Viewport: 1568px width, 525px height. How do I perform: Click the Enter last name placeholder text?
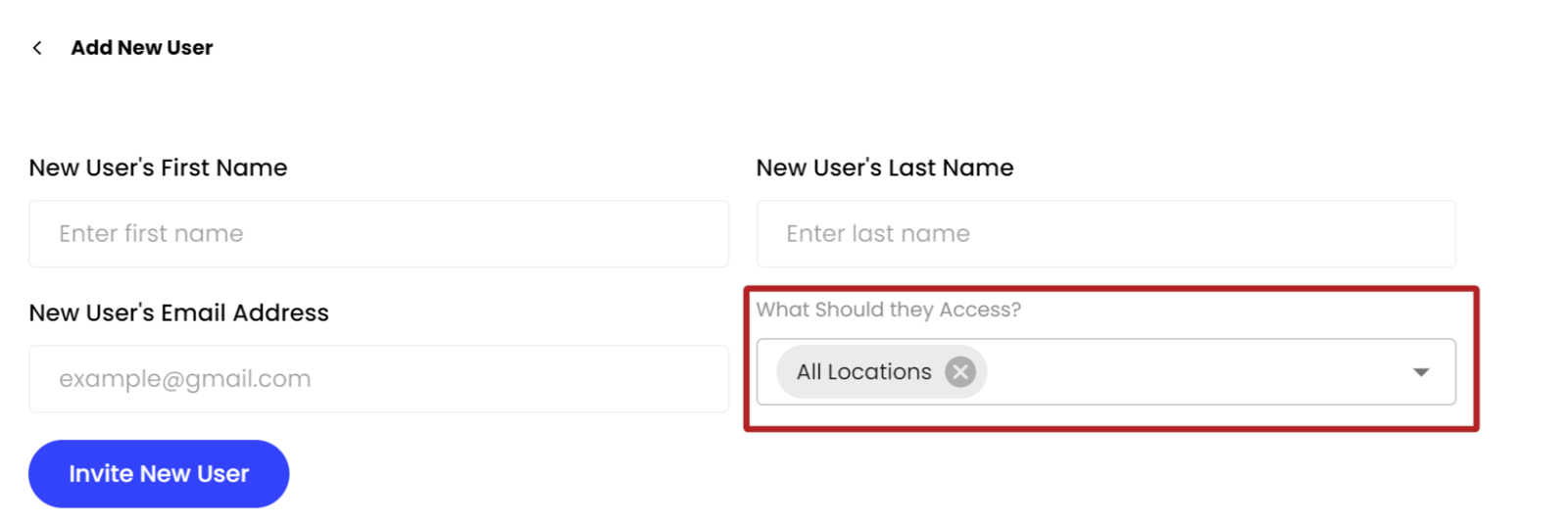point(877,234)
